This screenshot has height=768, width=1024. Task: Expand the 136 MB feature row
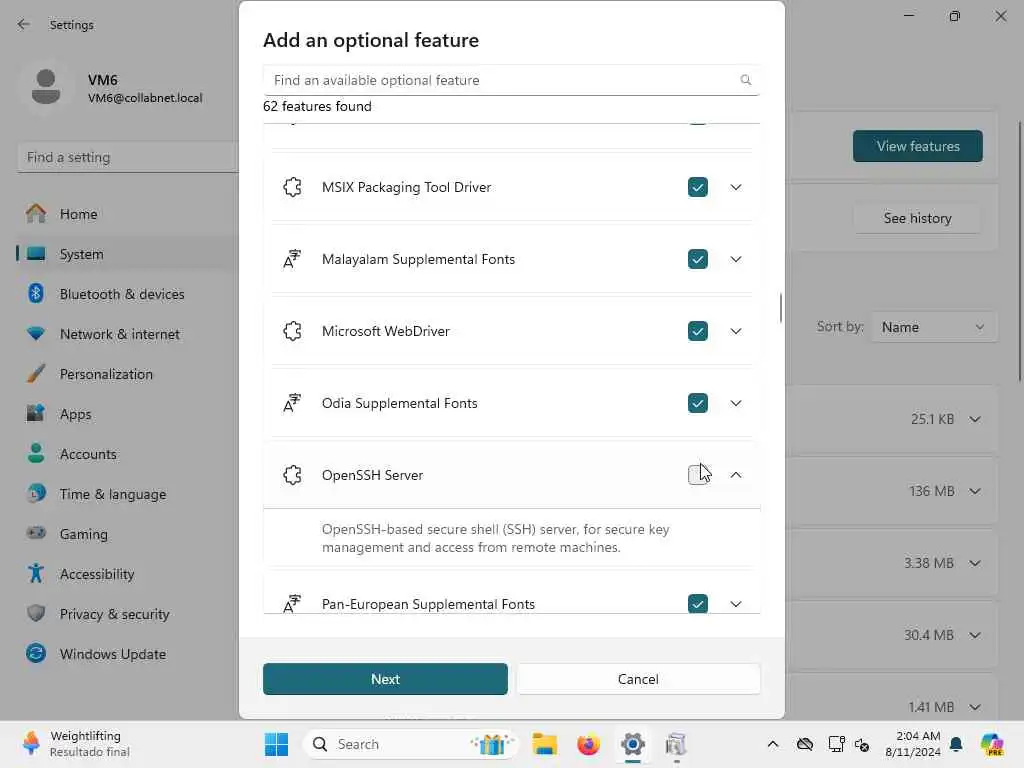(975, 491)
